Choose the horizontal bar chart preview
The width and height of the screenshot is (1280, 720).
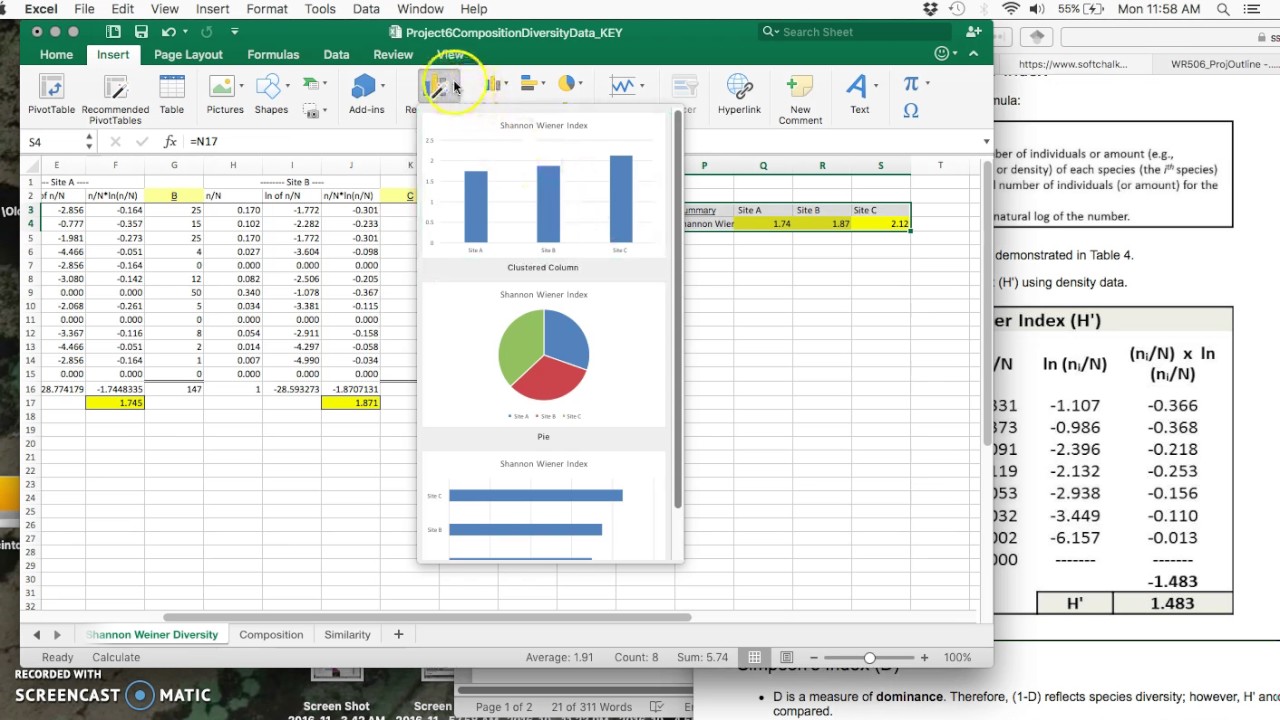[543, 507]
